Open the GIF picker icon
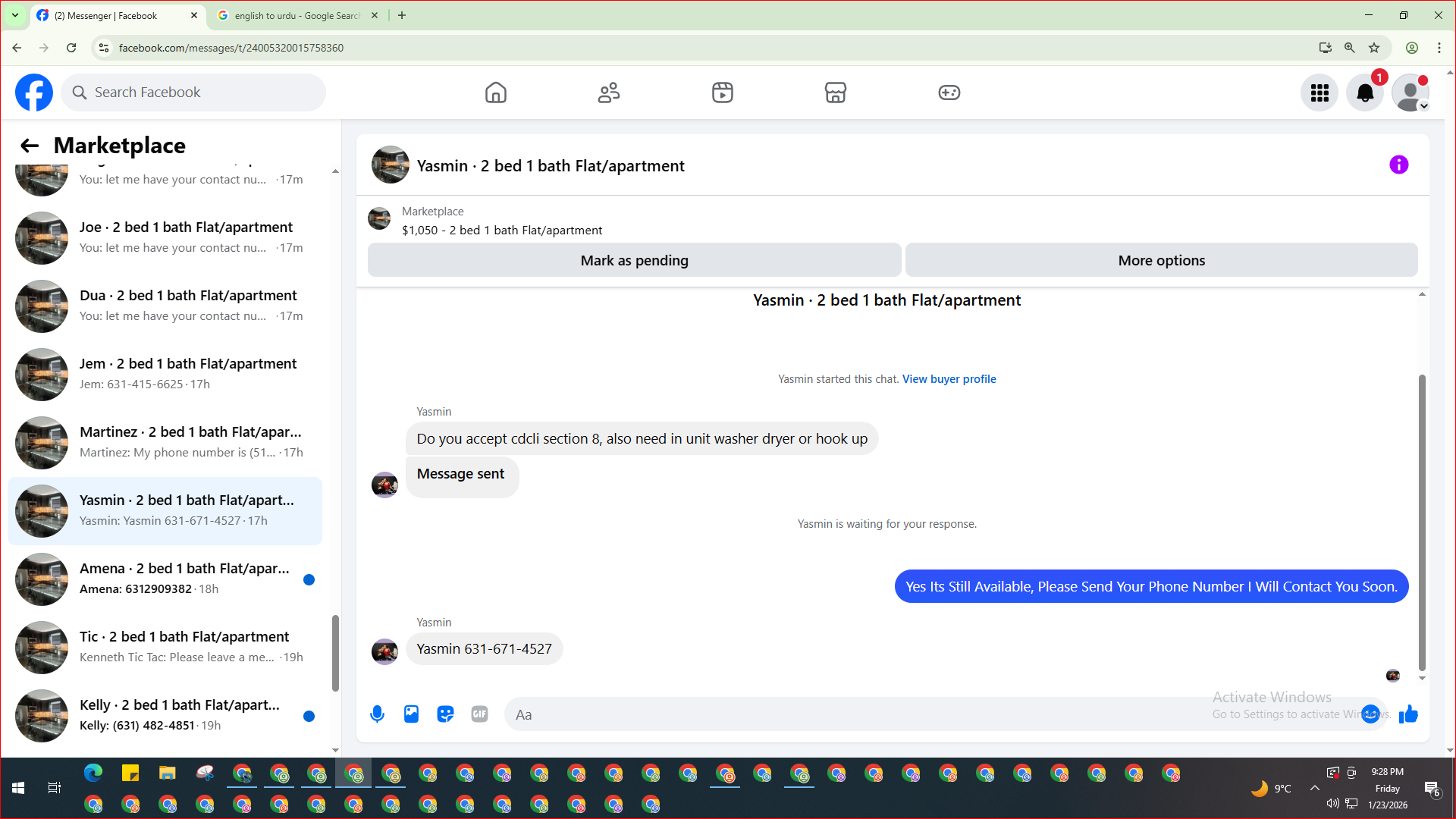This screenshot has width=1456, height=819. pos(479,714)
